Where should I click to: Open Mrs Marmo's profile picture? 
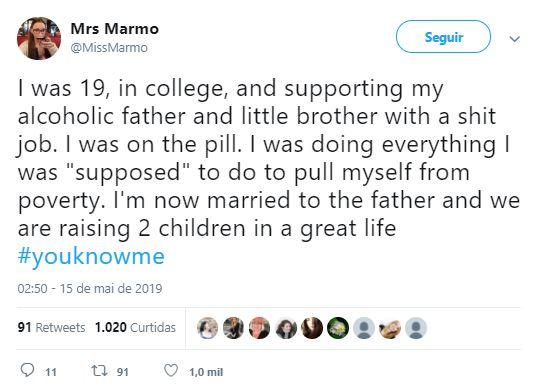[39, 38]
